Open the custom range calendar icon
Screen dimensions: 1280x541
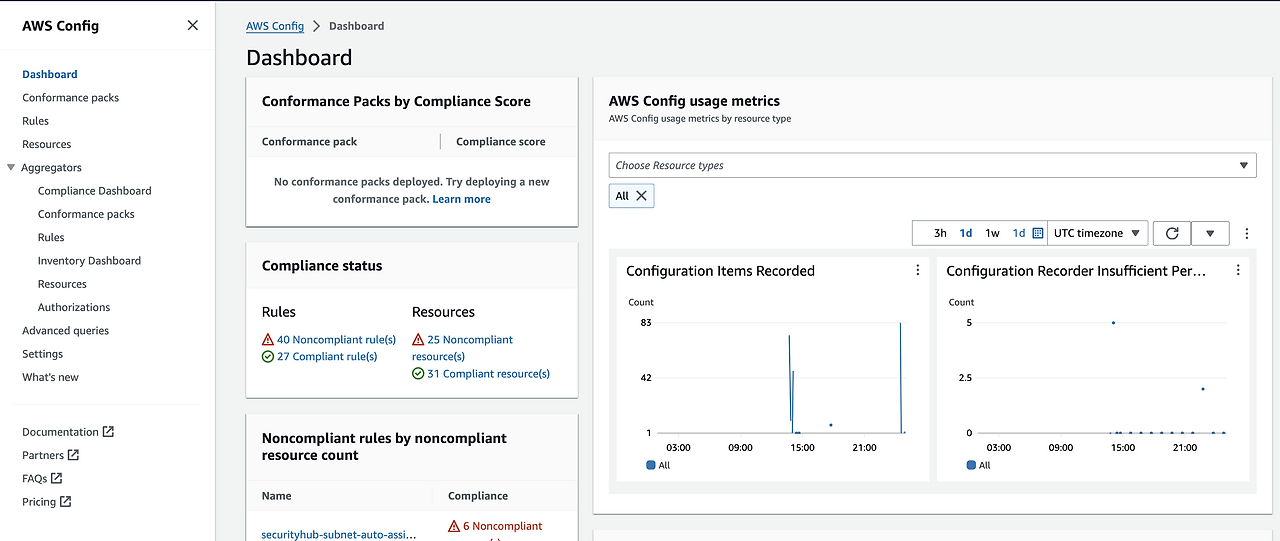pos(1037,233)
